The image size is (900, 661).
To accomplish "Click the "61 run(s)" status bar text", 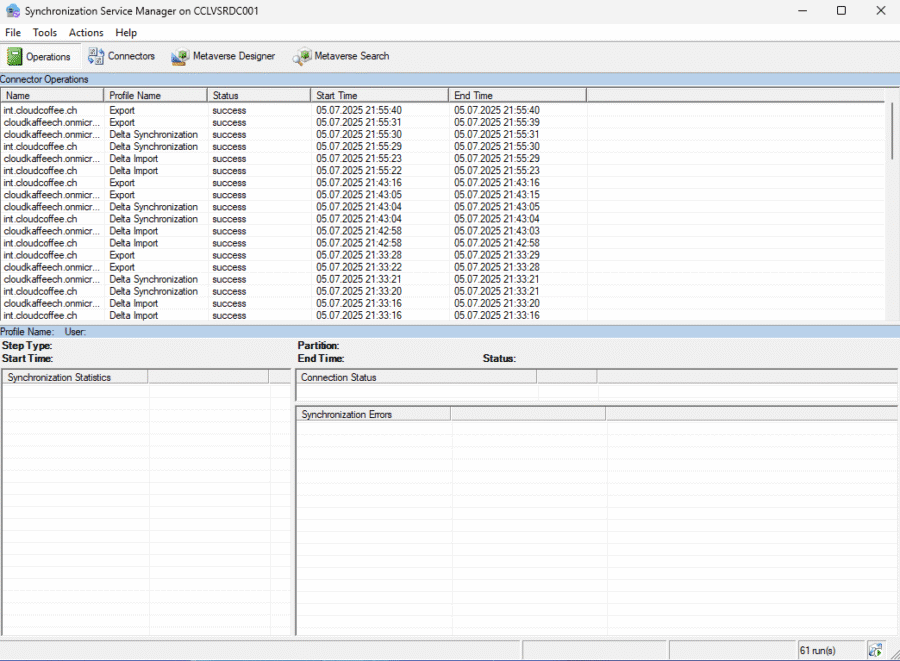I will (x=817, y=651).
